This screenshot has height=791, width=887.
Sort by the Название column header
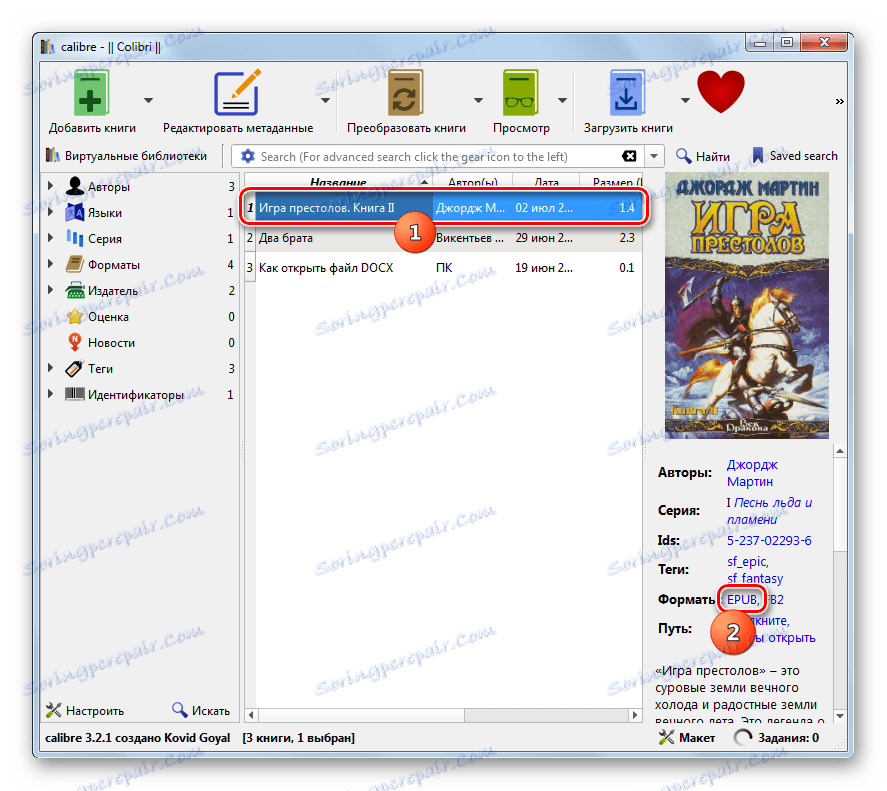pos(338,182)
